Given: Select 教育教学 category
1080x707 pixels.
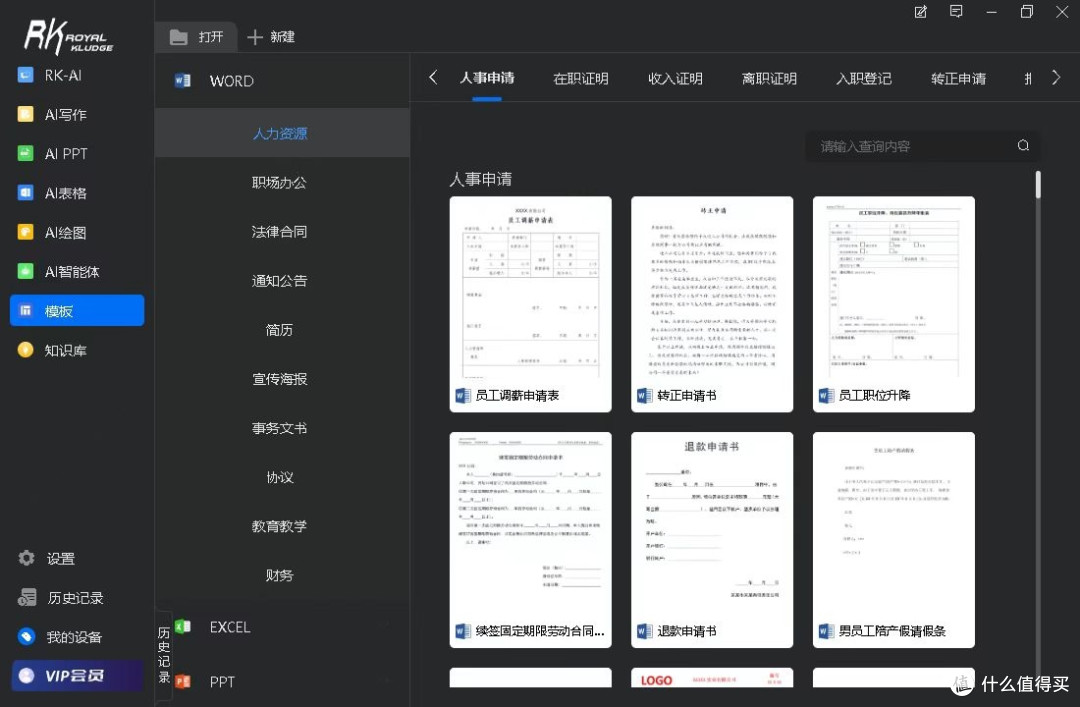Looking at the screenshot, I should pyautogui.click(x=279, y=526).
